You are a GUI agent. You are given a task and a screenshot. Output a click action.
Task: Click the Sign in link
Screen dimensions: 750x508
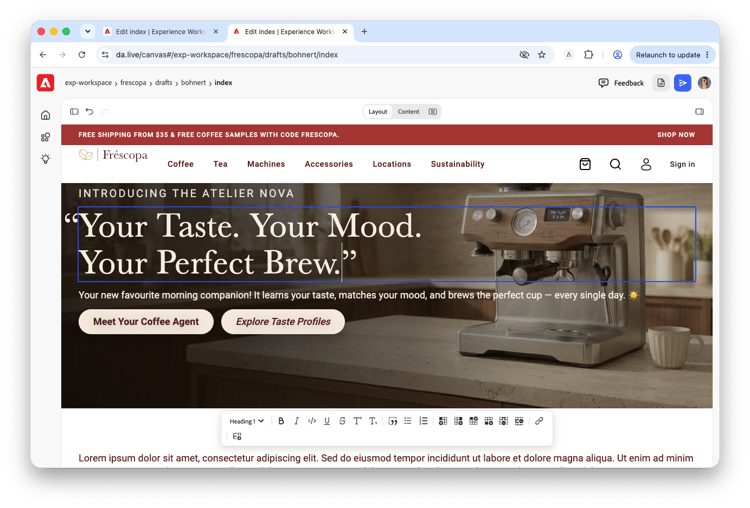tap(682, 164)
